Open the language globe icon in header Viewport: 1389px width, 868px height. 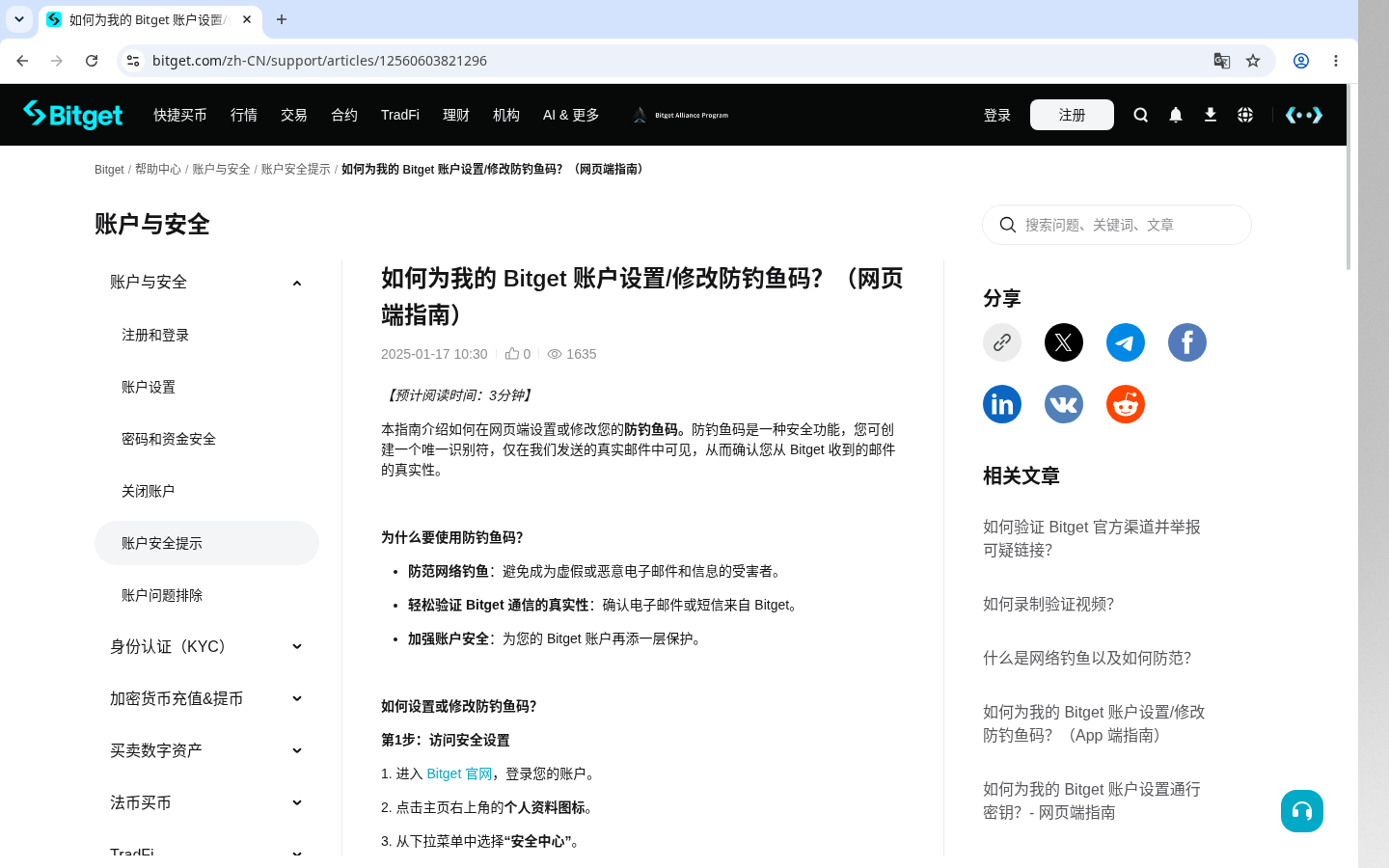click(x=1245, y=115)
